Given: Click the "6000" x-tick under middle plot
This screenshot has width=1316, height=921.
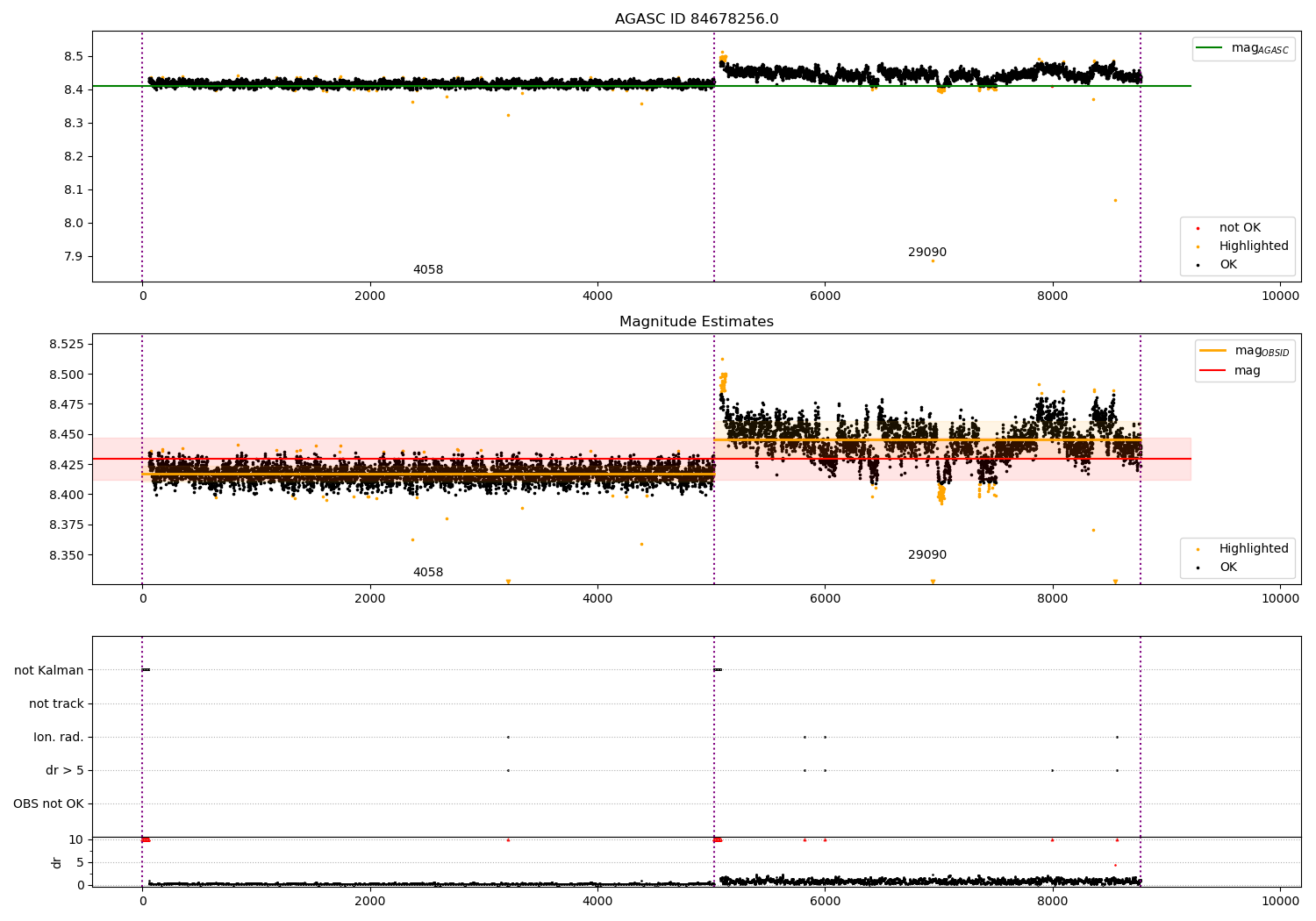Looking at the screenshot, I should 825,599.
